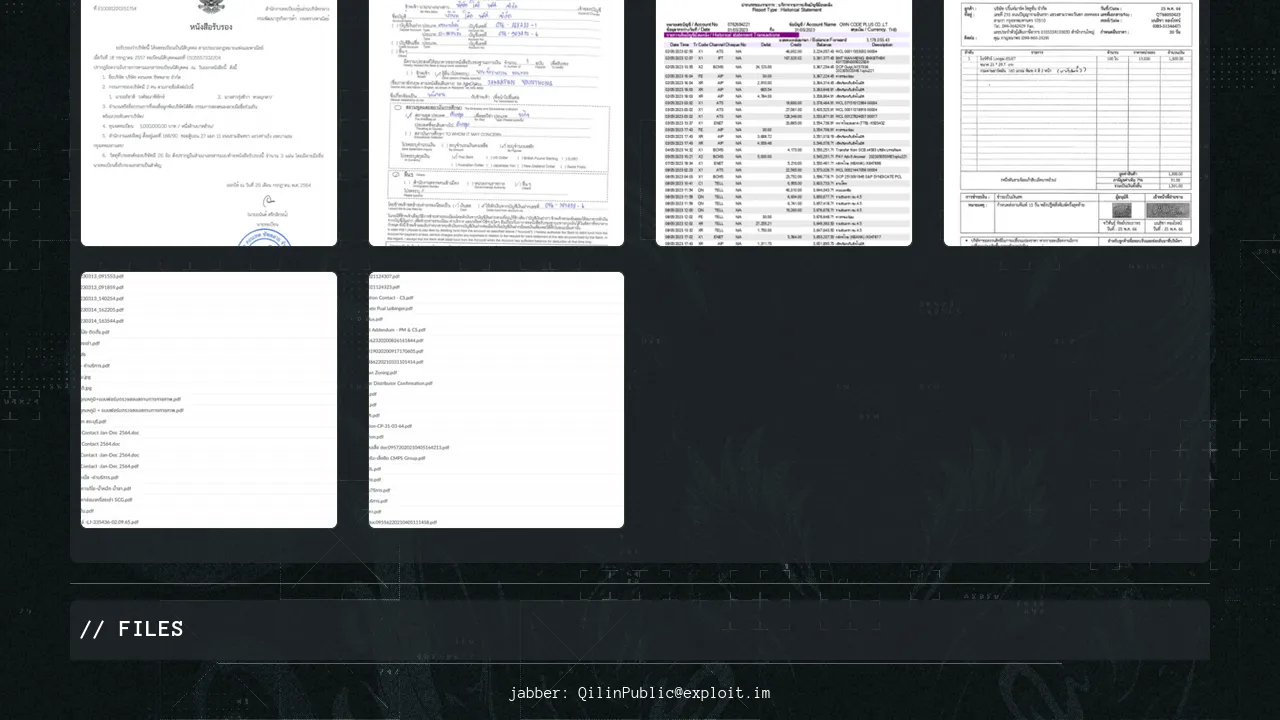
Task: Open the second file list thumbnail
Action: click(x=496, y=400)
